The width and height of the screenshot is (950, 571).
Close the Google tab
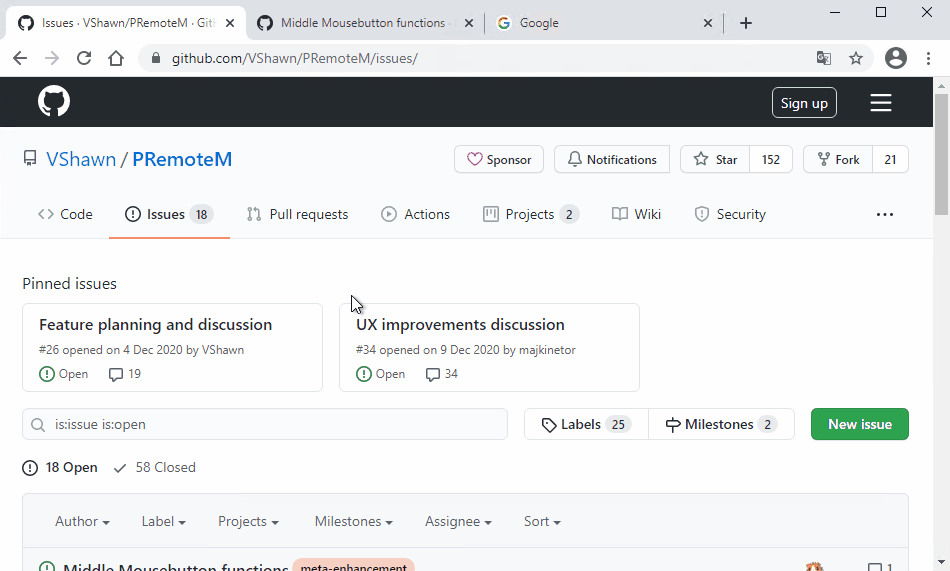coord(708,23)
